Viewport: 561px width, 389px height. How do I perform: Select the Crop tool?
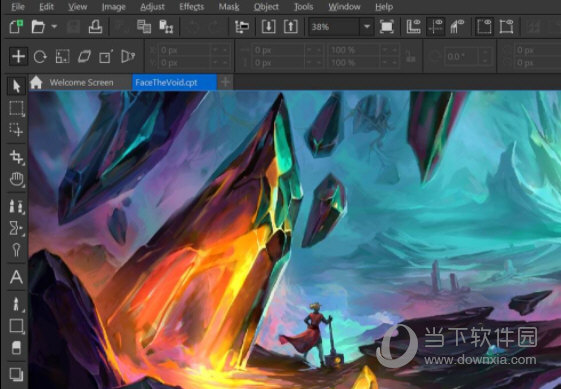coord(16,157)
